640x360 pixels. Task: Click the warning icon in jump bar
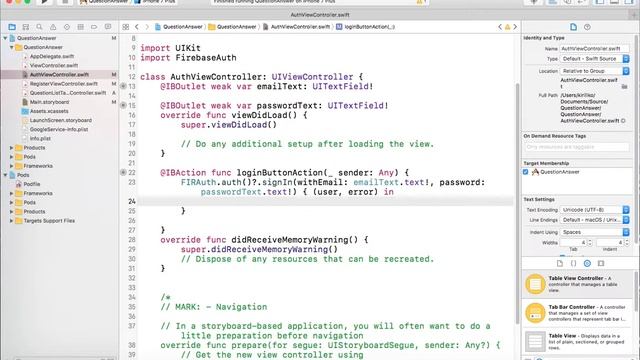(507, 27)
